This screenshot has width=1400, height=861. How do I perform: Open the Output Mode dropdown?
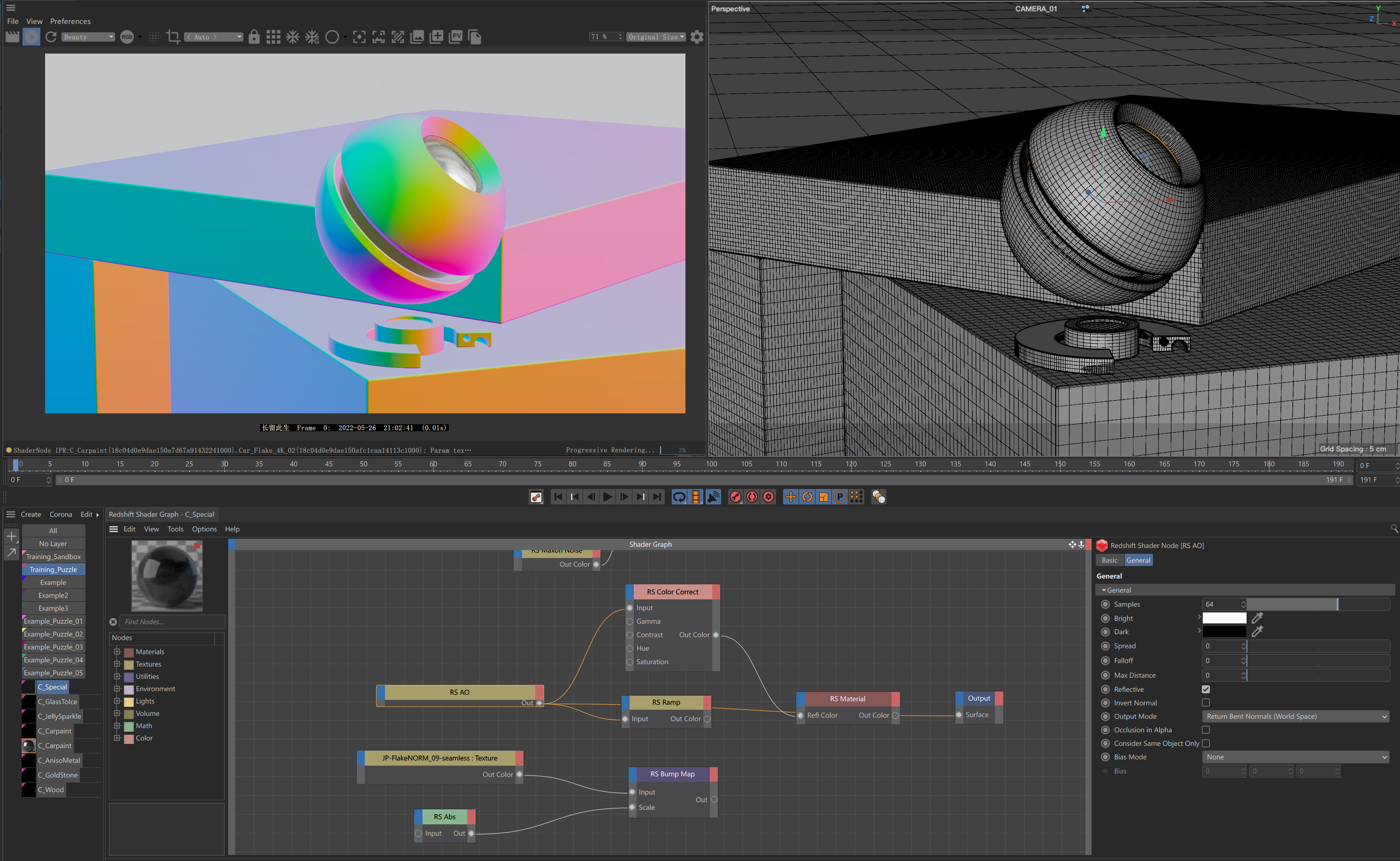(1296, 716)
